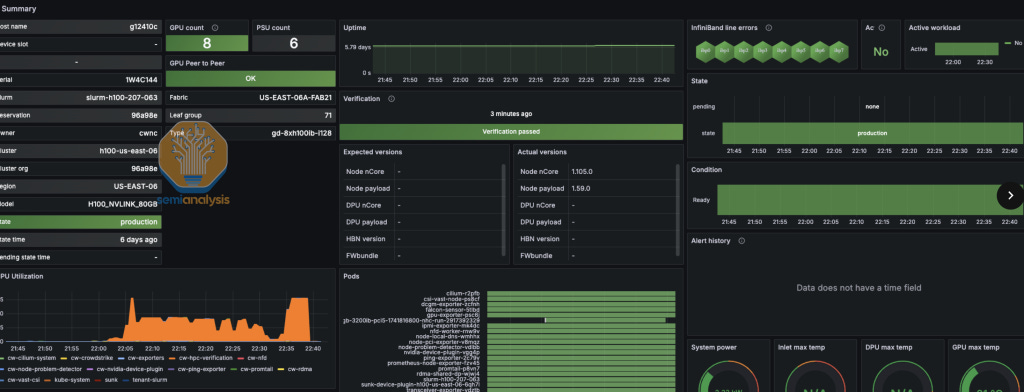The image size is (1024, 392).
Task: Click the Alert history info icon
Action: tap(741, 241)
